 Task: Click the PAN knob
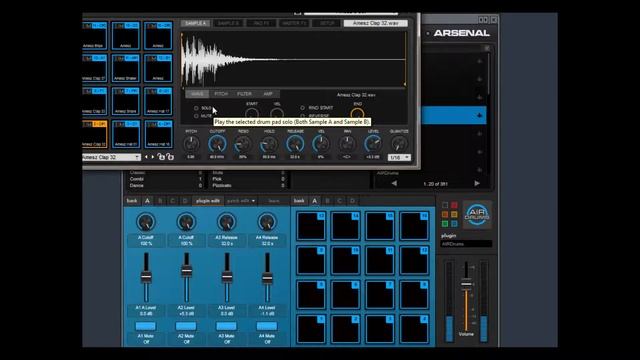347,144
